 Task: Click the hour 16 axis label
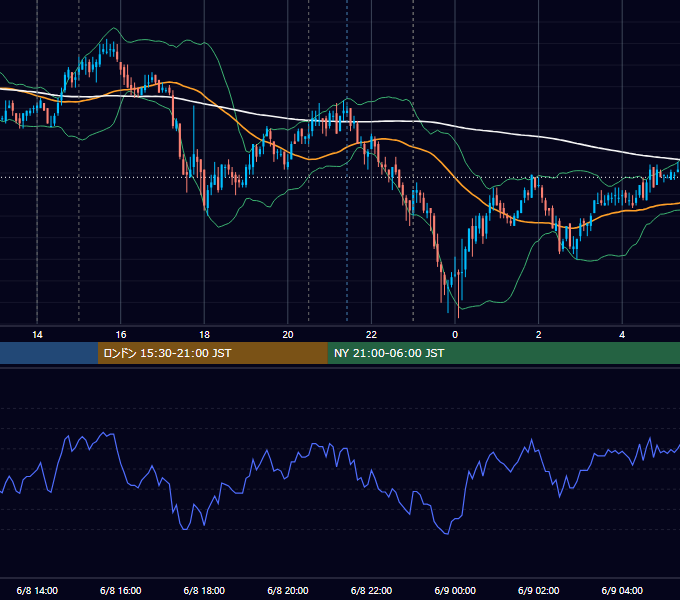point(121,335)
